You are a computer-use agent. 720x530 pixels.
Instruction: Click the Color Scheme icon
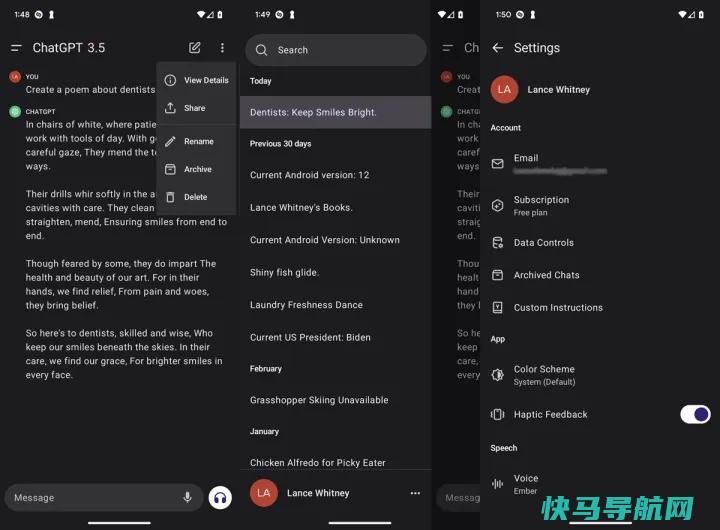[x=498, y=375]
